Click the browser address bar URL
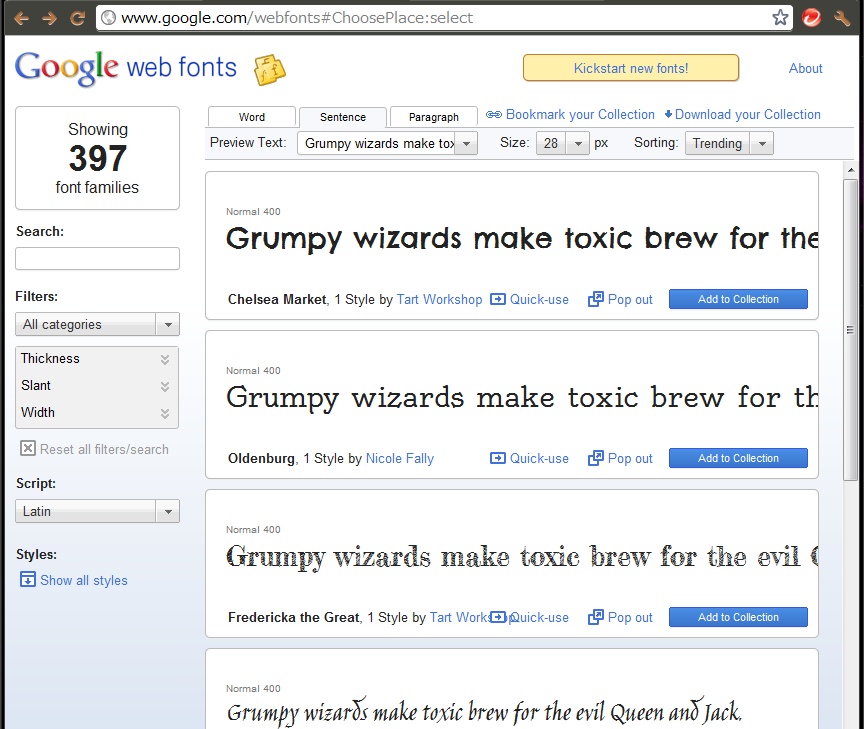Viewport: 864px width, 729px height. [x=297, y=18]
